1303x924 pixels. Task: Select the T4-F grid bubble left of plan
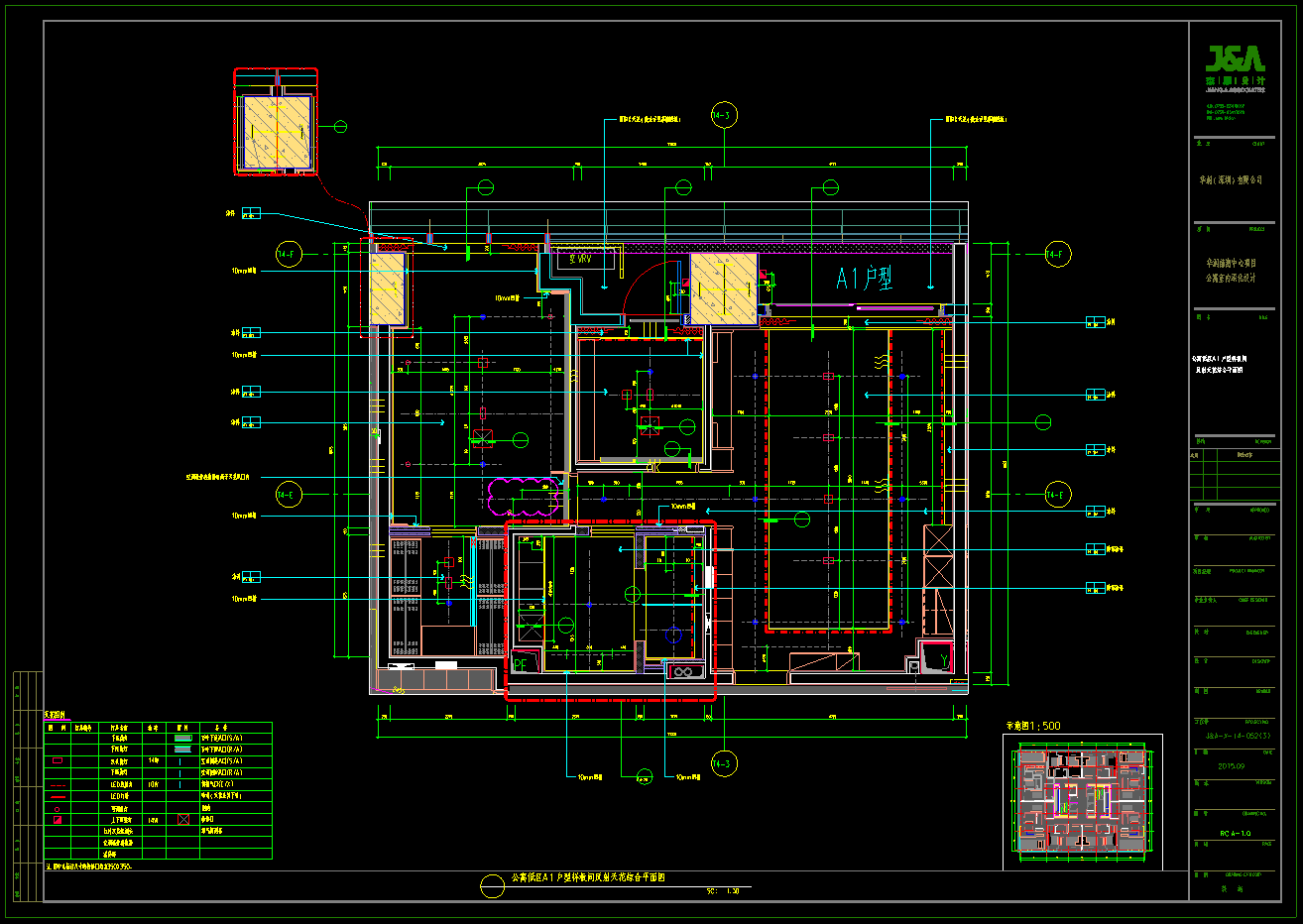(288, 255)
